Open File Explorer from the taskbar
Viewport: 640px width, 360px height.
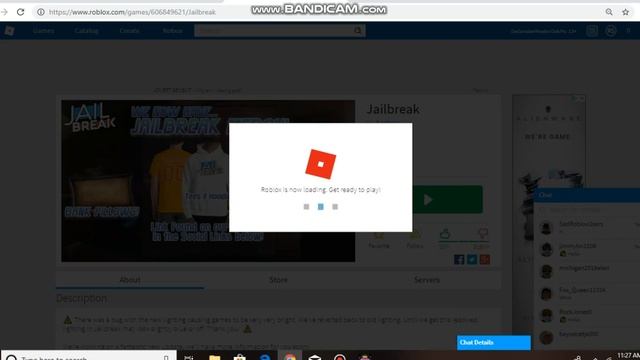(x=215, y=357)
